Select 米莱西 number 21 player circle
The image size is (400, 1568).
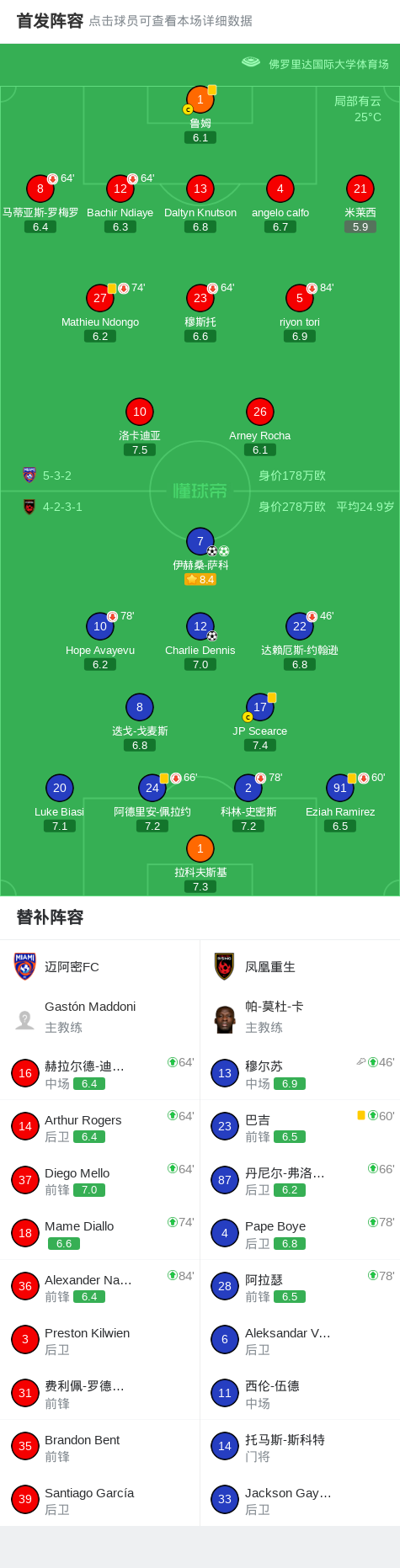360,189
